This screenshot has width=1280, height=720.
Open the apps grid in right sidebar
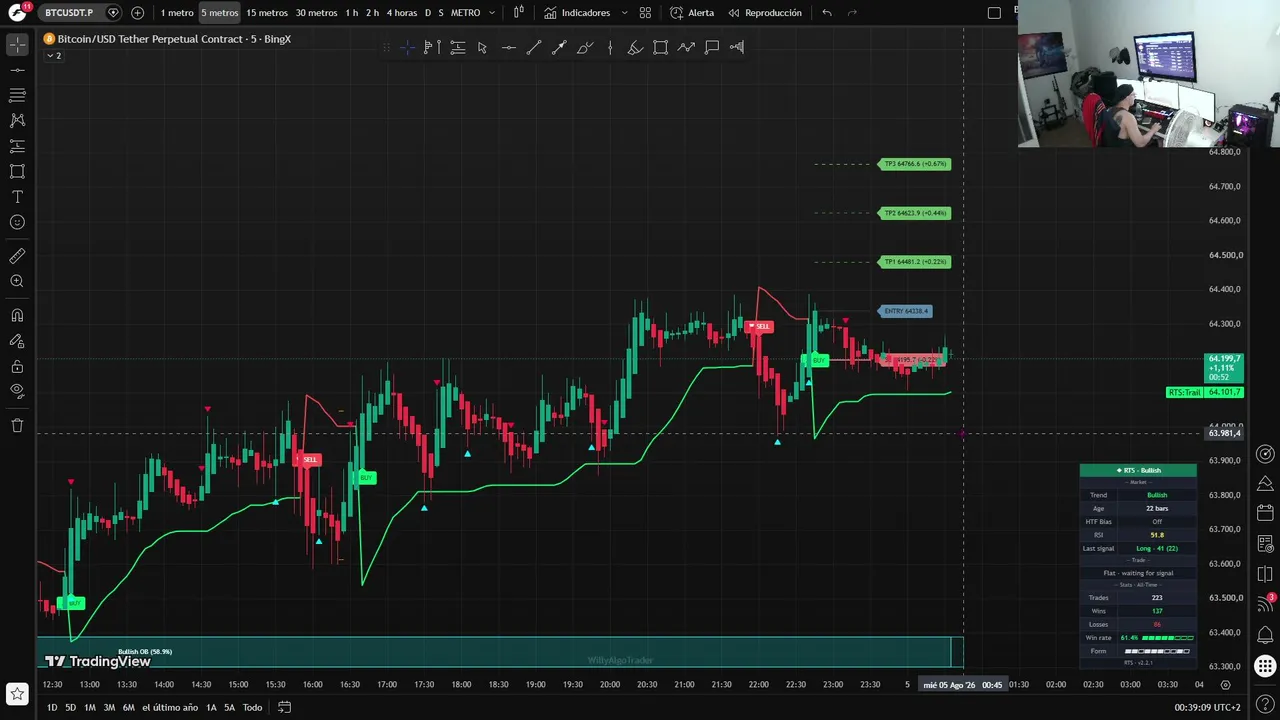click(1265, 666)
